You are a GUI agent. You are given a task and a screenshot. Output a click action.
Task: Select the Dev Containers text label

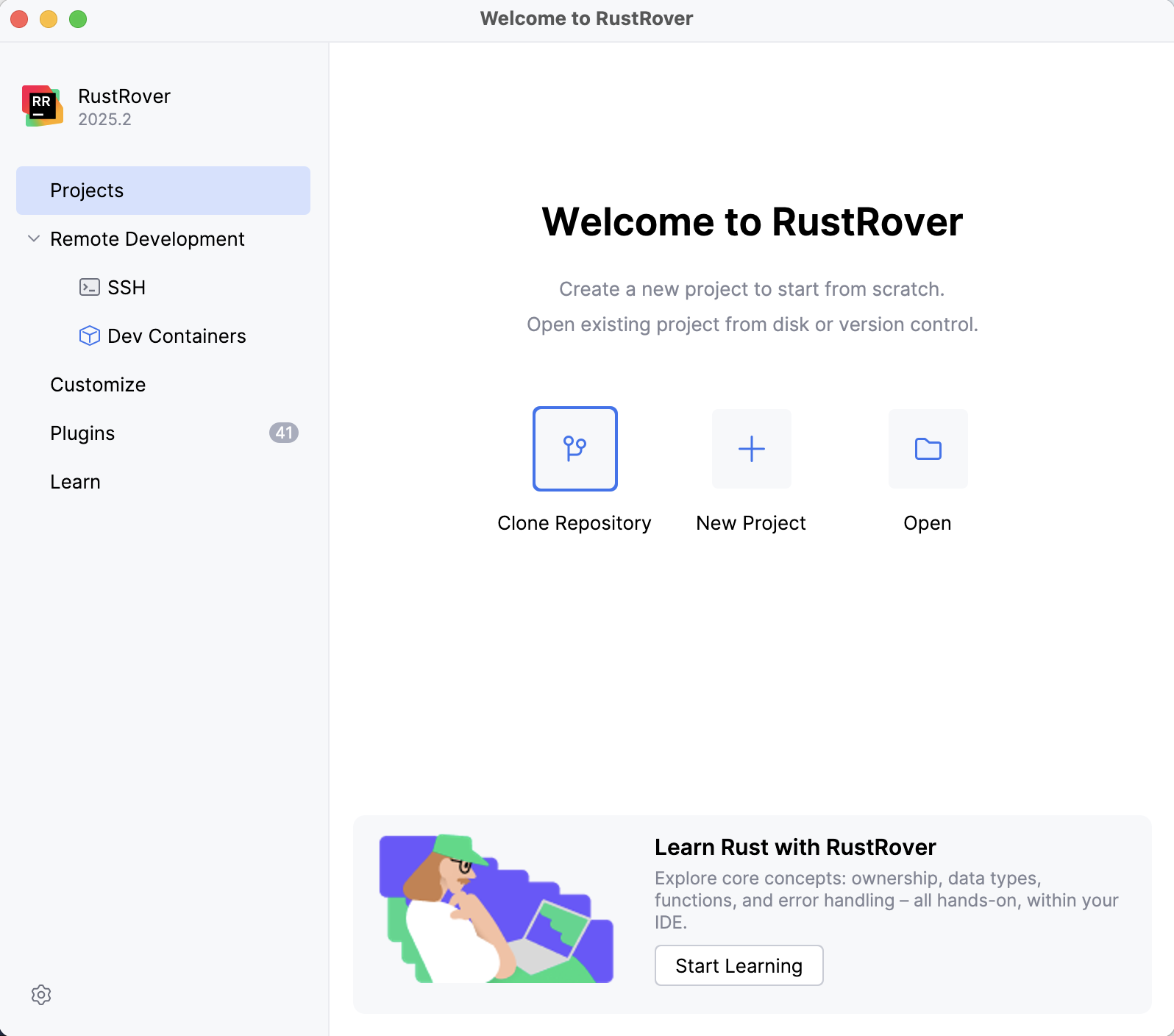tap(177, 336)
